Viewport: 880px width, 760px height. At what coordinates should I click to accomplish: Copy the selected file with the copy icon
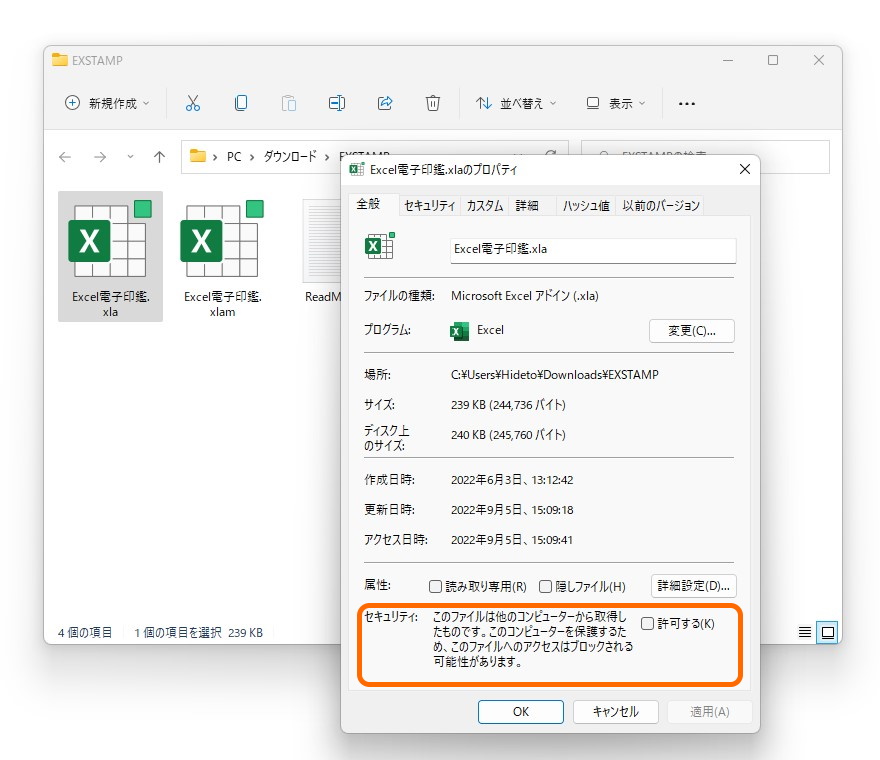(240, 103)
